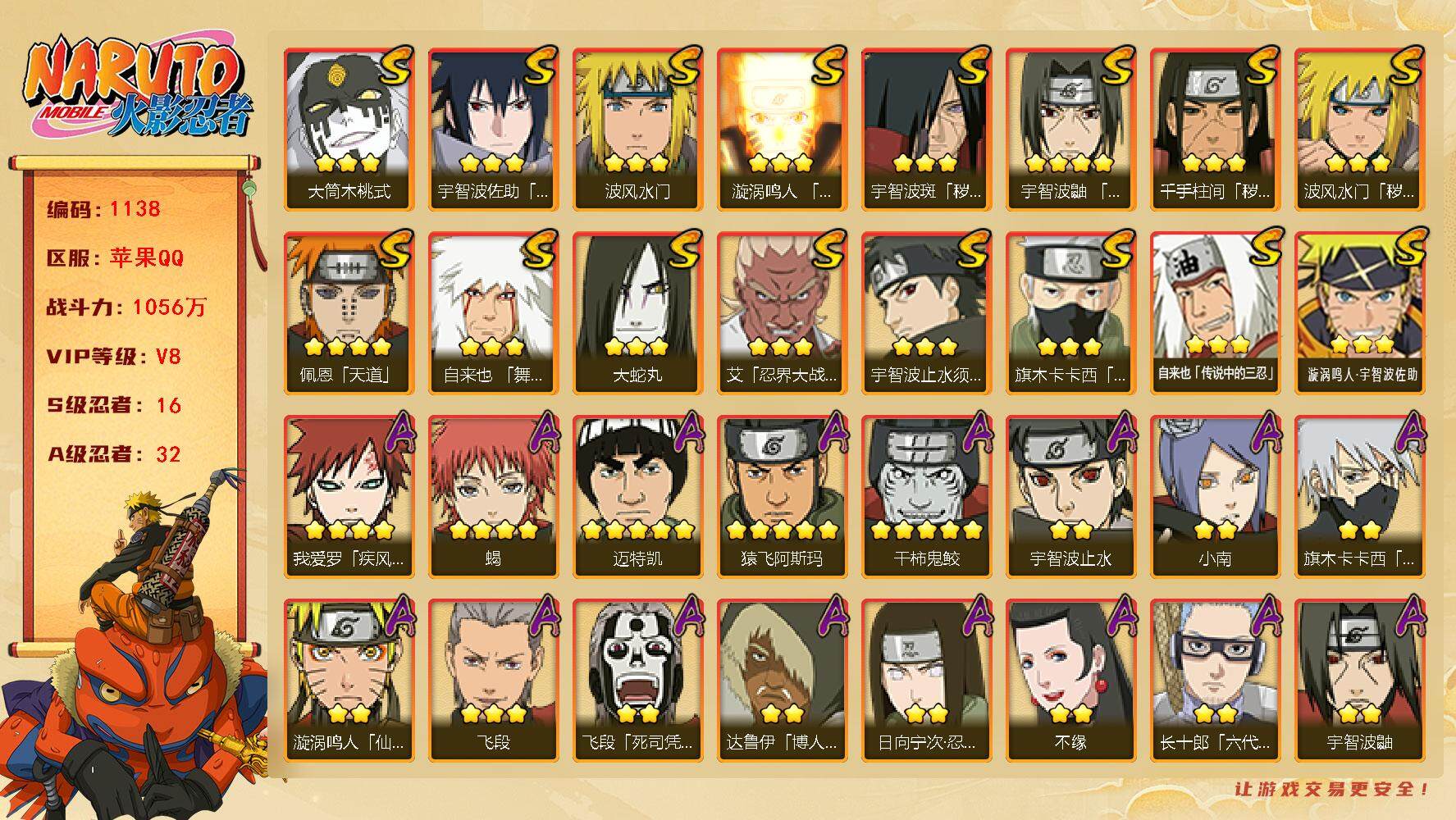Choose the 干柿鬼鲛 ninja card
1456x820 pixels.
click(926, 497)
